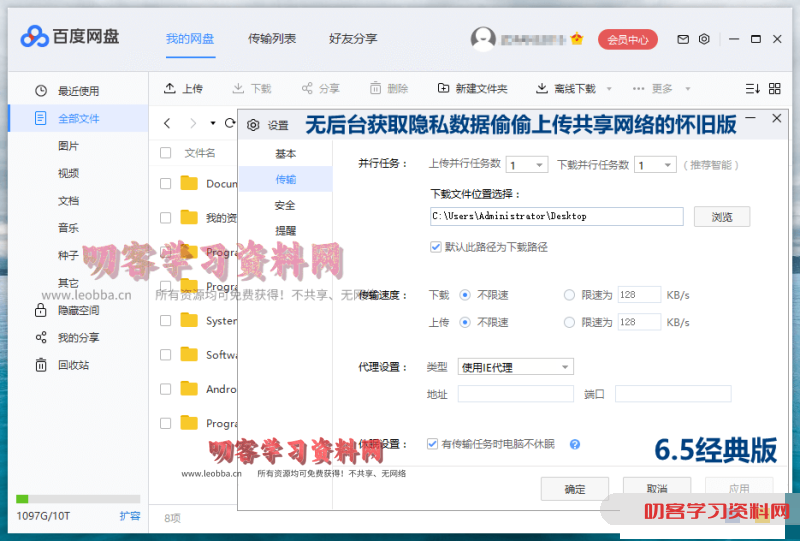The image size is (800, 541).
Task: Click the refresh icon in the path bar
Action: [x=230, y=122]
